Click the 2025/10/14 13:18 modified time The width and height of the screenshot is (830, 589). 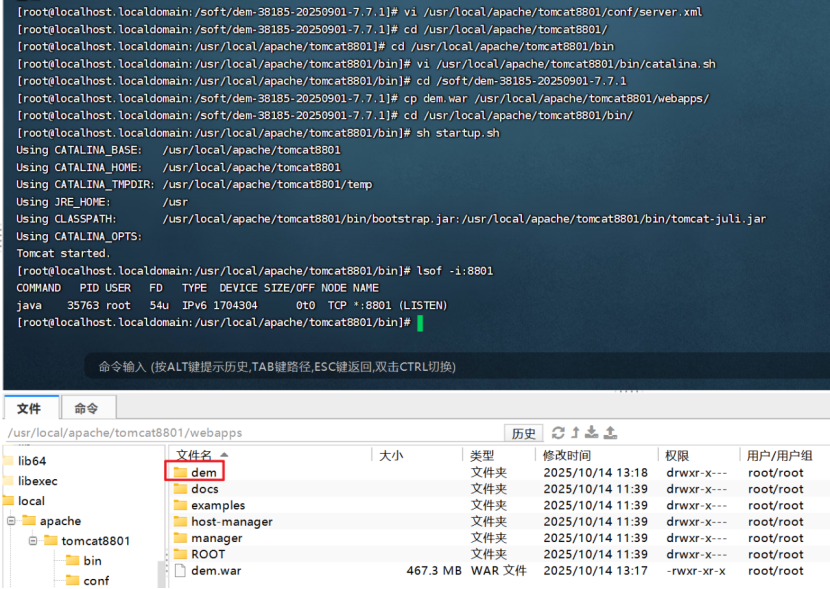596,472
